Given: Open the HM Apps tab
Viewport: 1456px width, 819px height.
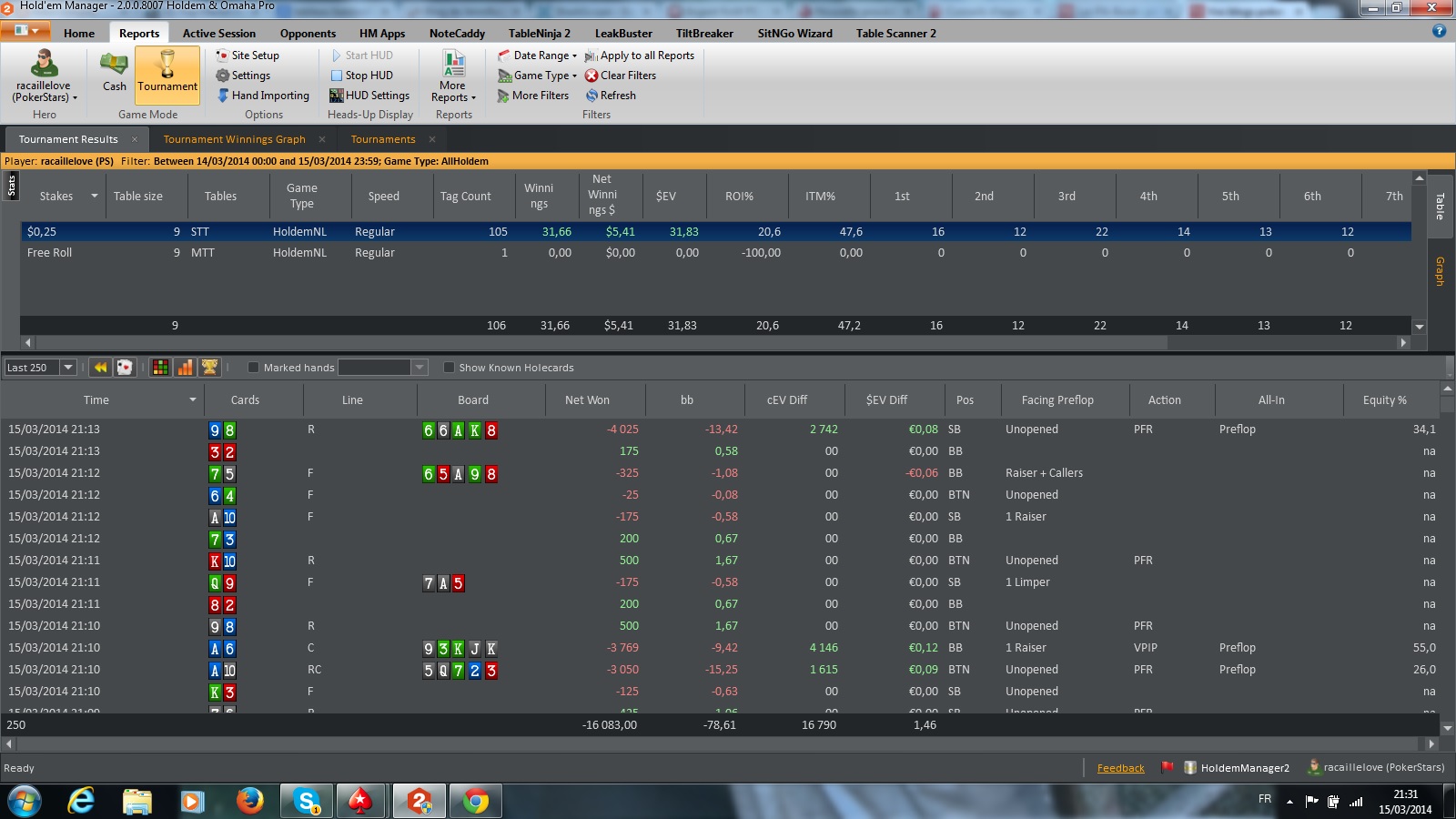Looking at the screenshot, I should click(382, 33).
